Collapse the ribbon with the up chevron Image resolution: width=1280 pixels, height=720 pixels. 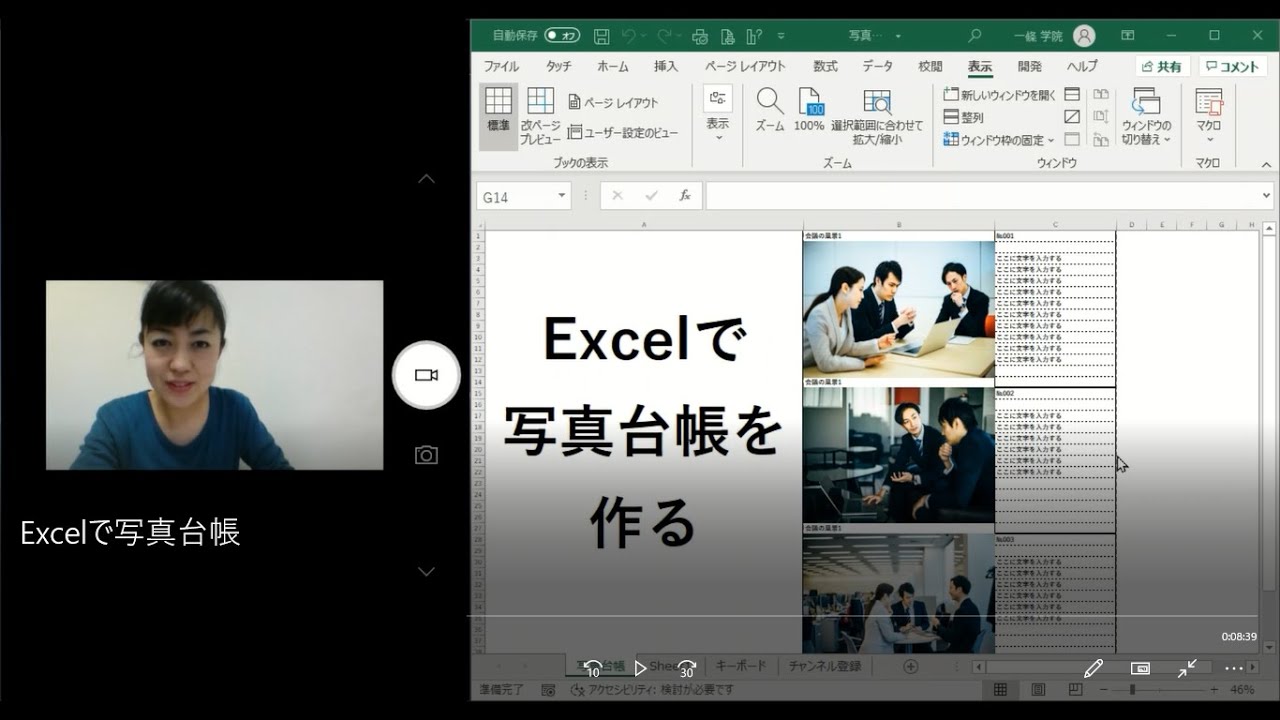coord(1266,164)
